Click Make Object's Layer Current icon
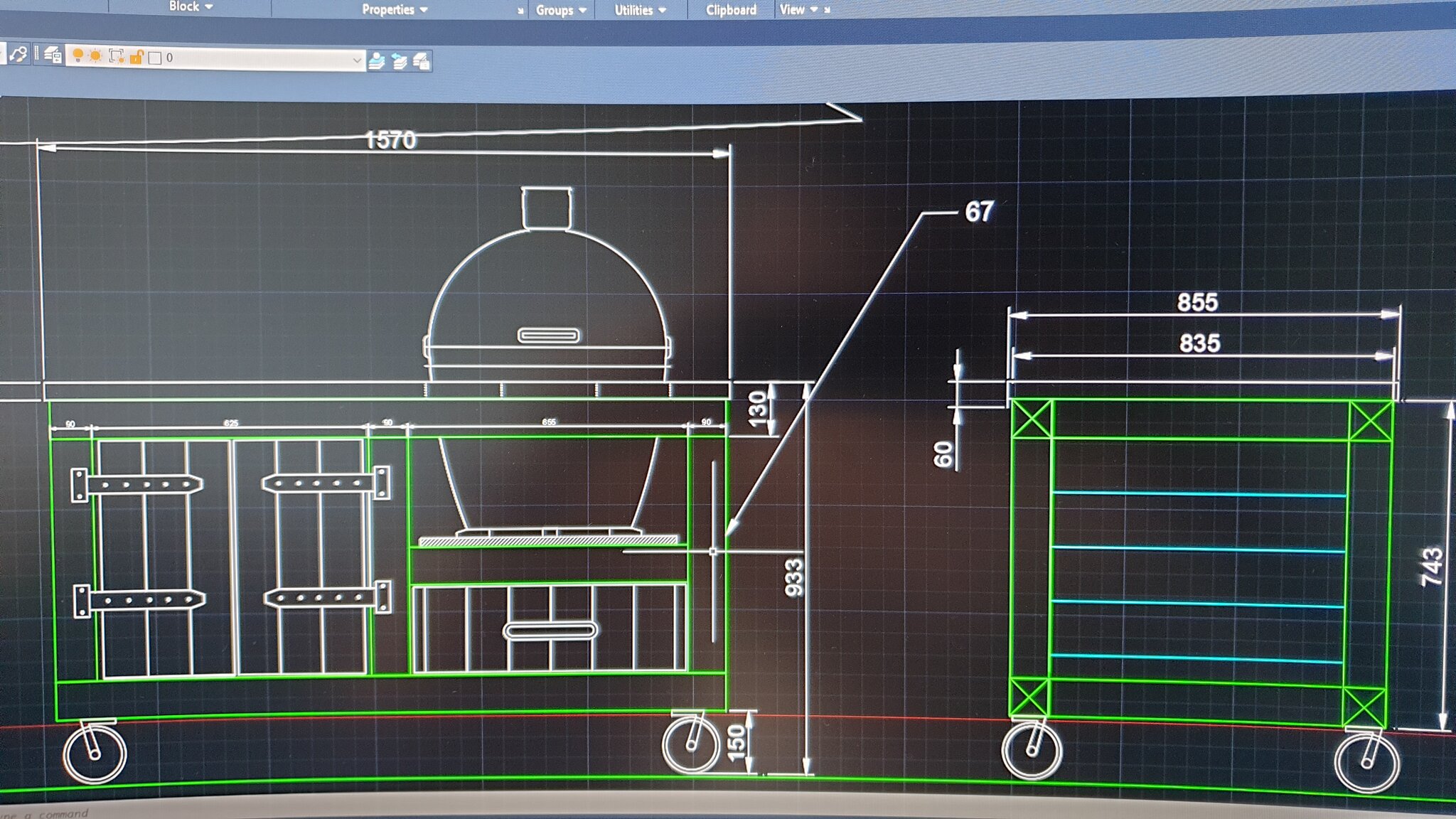Viewport: 1456px width, 819px height. [377, 61]
